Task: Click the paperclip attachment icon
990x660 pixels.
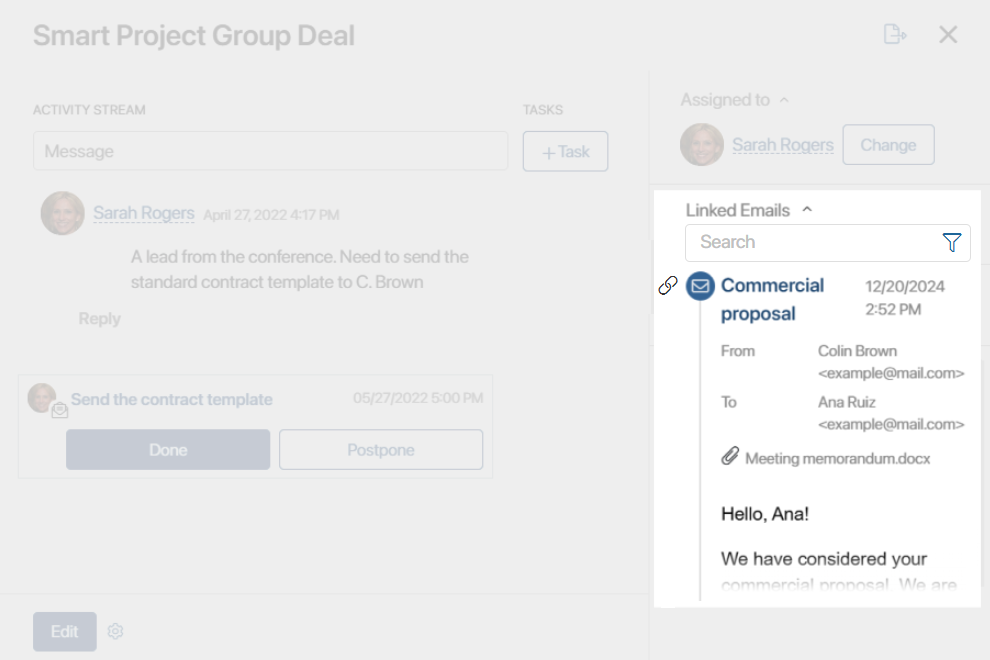Action: pos(730,456)
